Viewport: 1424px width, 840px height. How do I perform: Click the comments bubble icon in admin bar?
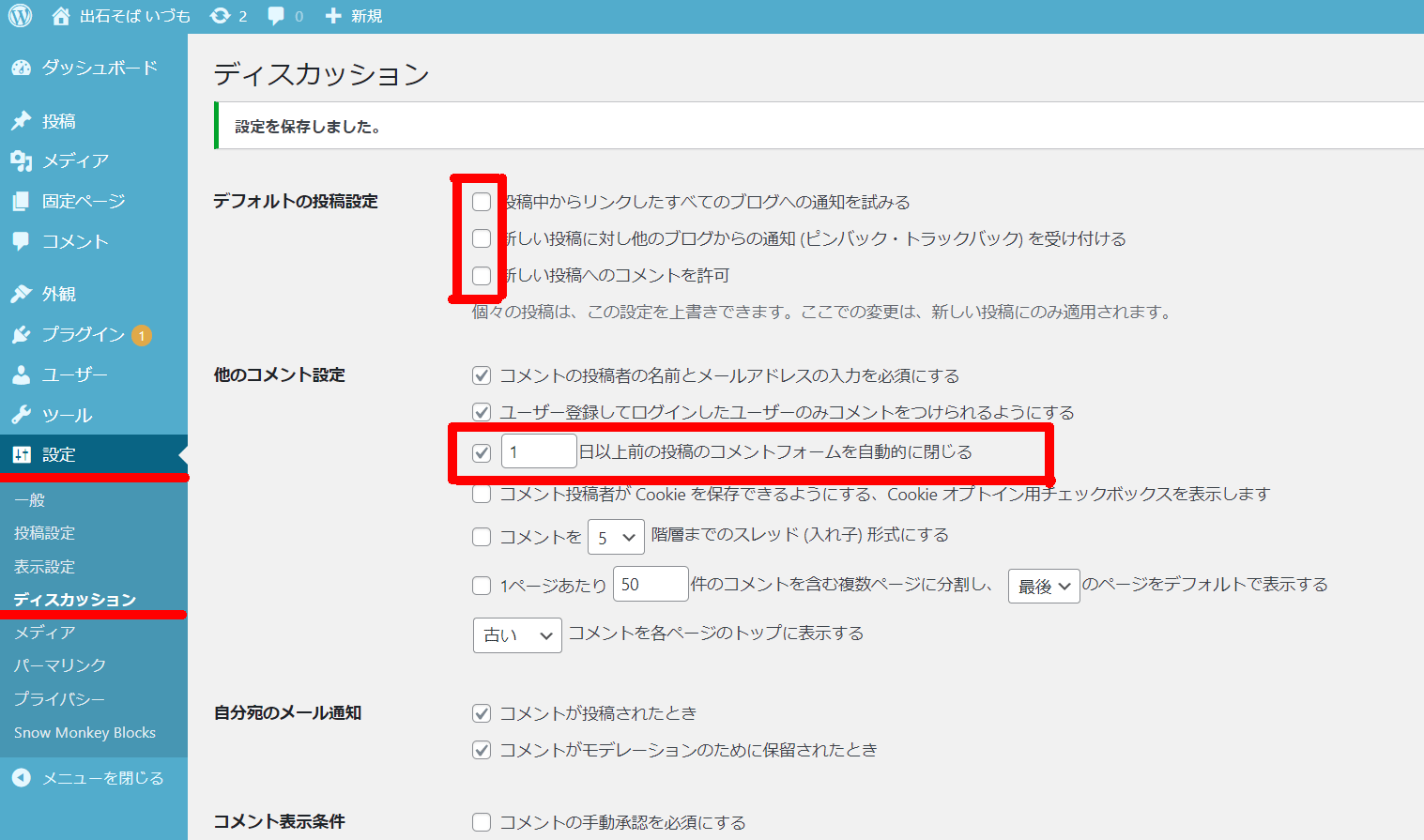pos(276,16)
